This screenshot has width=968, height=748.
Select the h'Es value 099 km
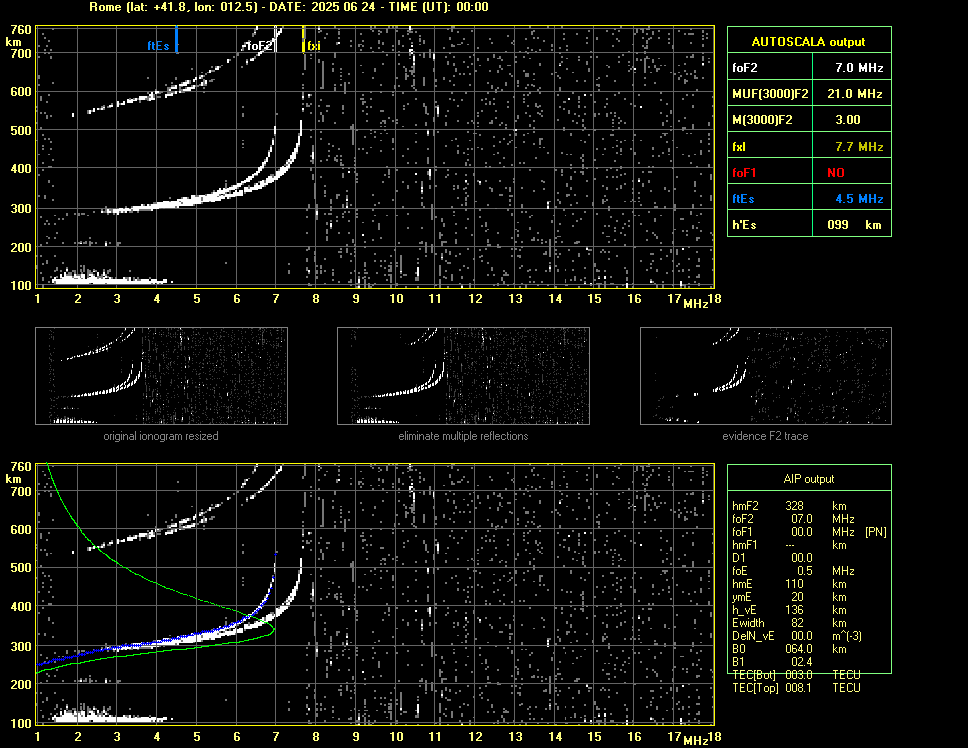point(854,225)
